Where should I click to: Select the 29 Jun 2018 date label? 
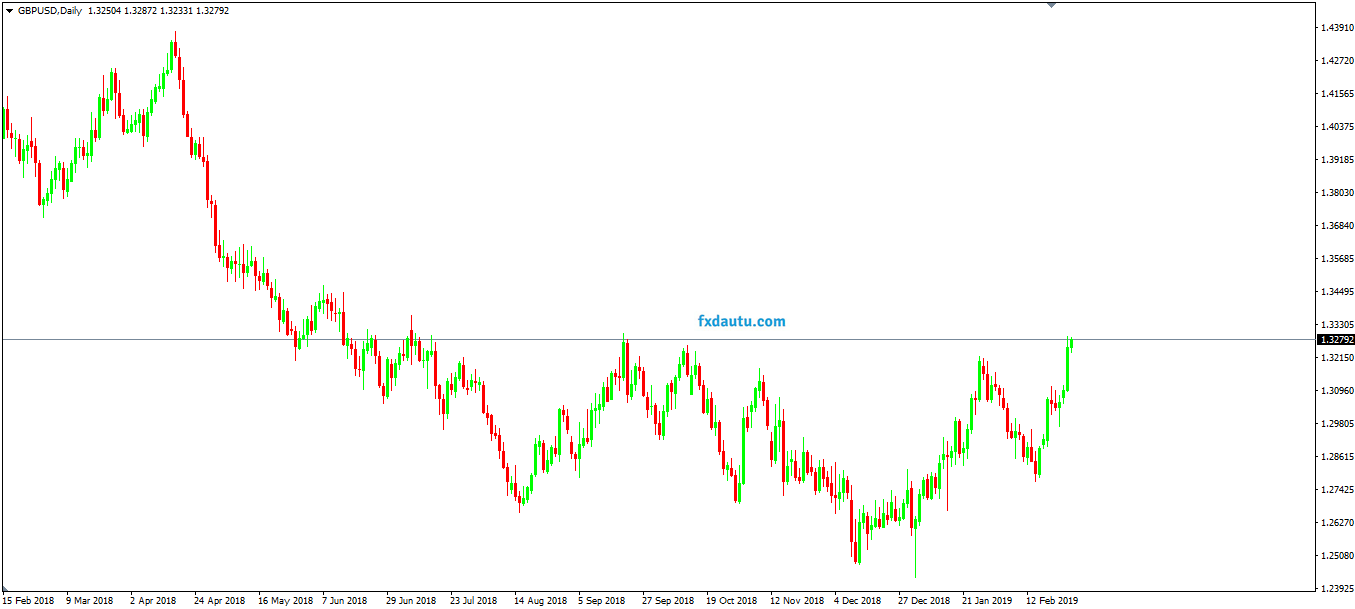click(411, 601)
